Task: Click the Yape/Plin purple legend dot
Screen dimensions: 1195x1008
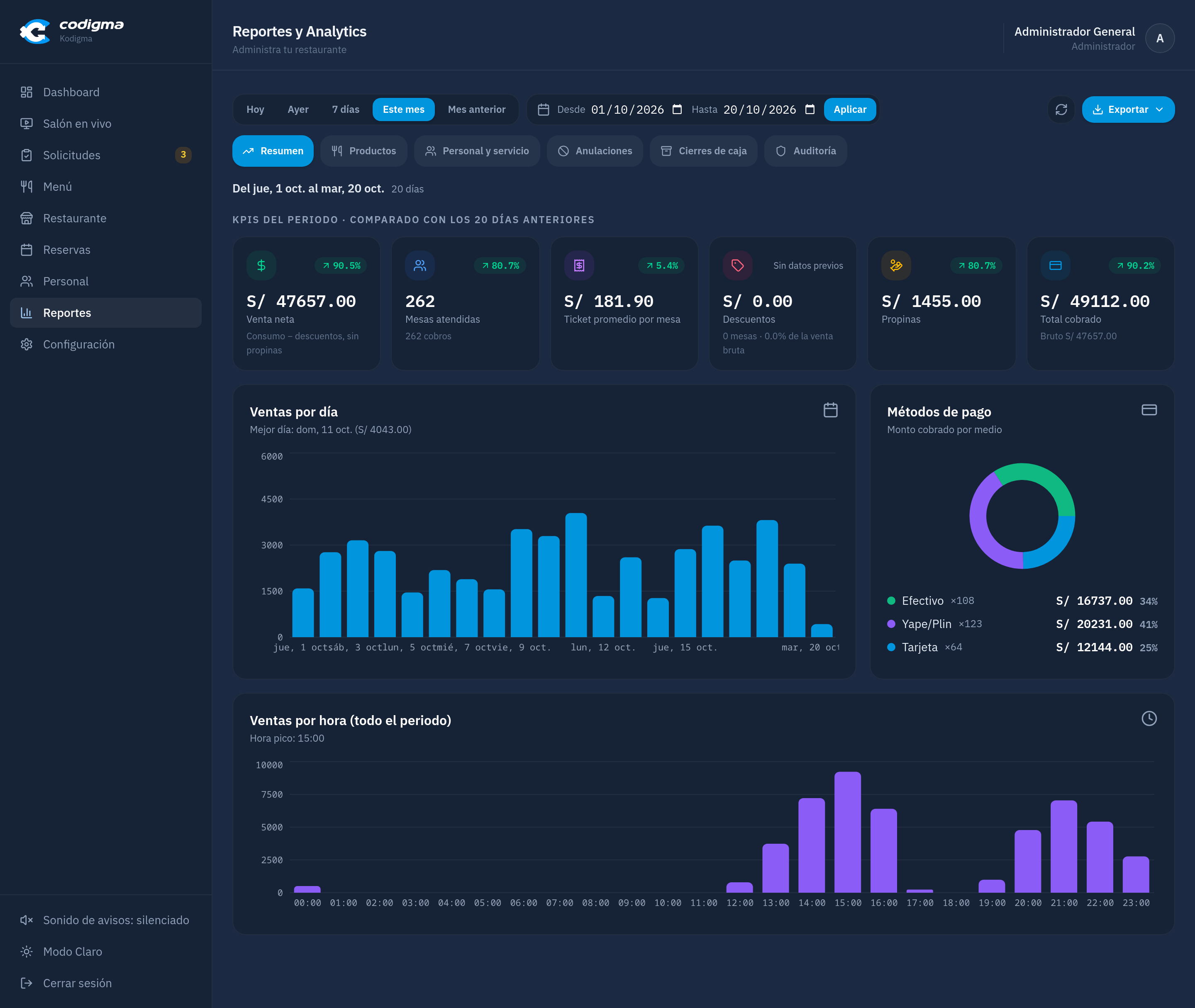Action: coord(891,624)
